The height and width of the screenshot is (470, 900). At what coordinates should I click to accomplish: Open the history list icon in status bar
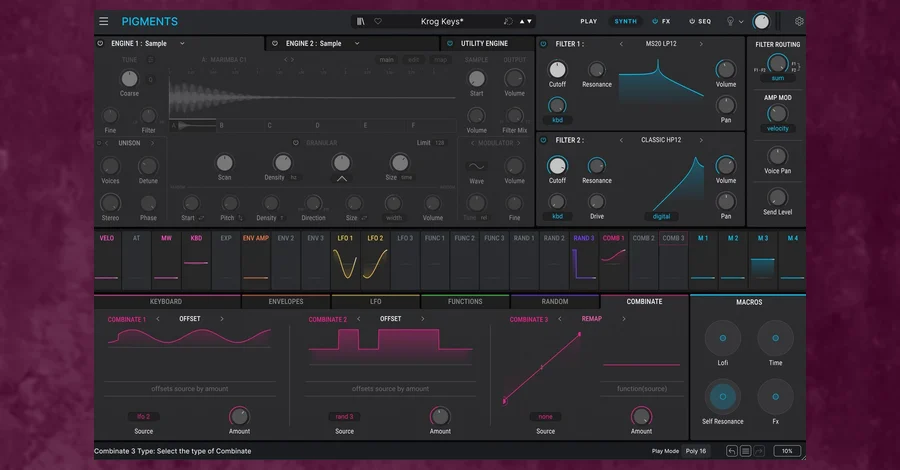coord(745,451)
